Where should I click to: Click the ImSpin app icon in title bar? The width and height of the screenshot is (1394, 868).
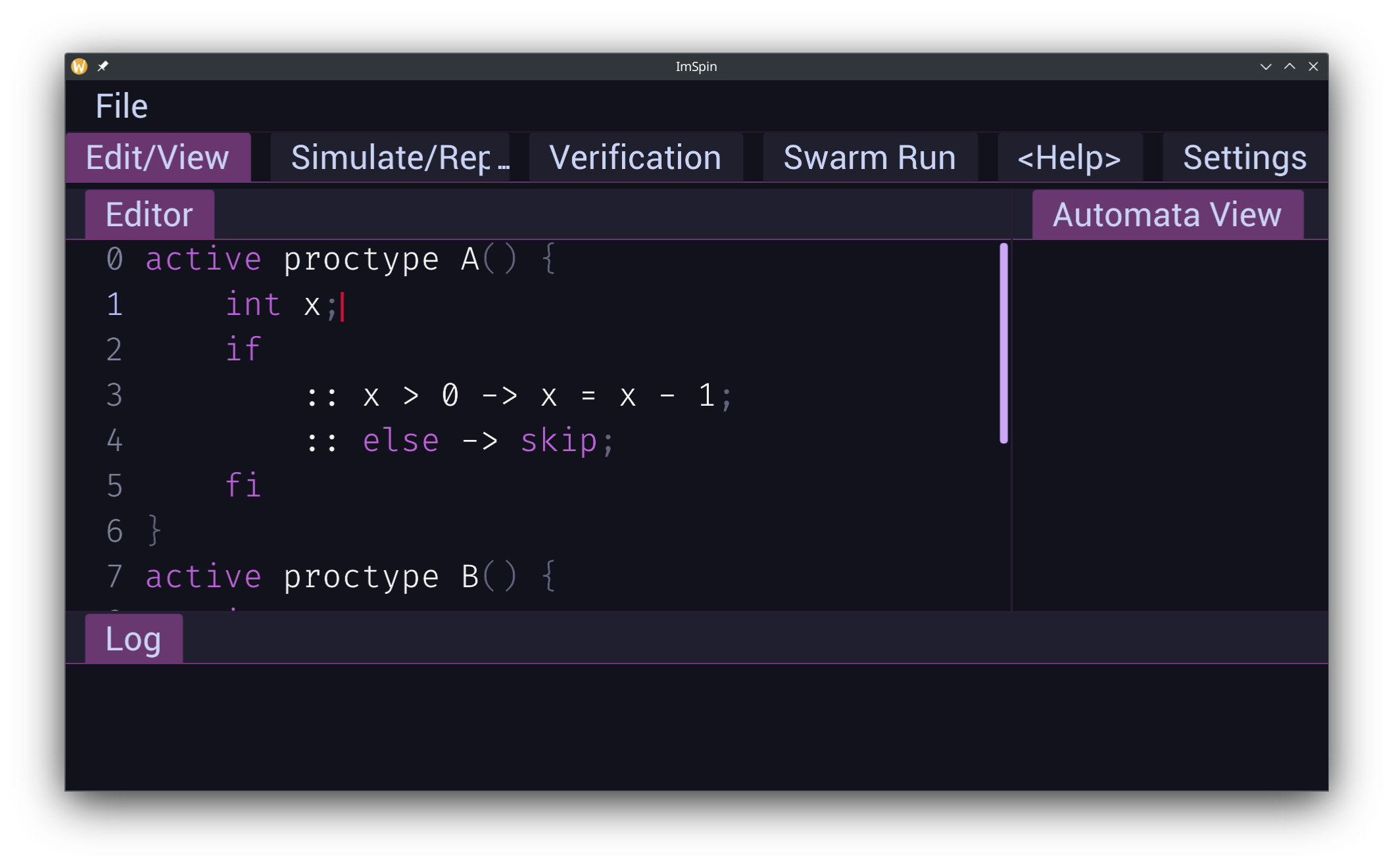pyautogui.click(x=80, y=66)
